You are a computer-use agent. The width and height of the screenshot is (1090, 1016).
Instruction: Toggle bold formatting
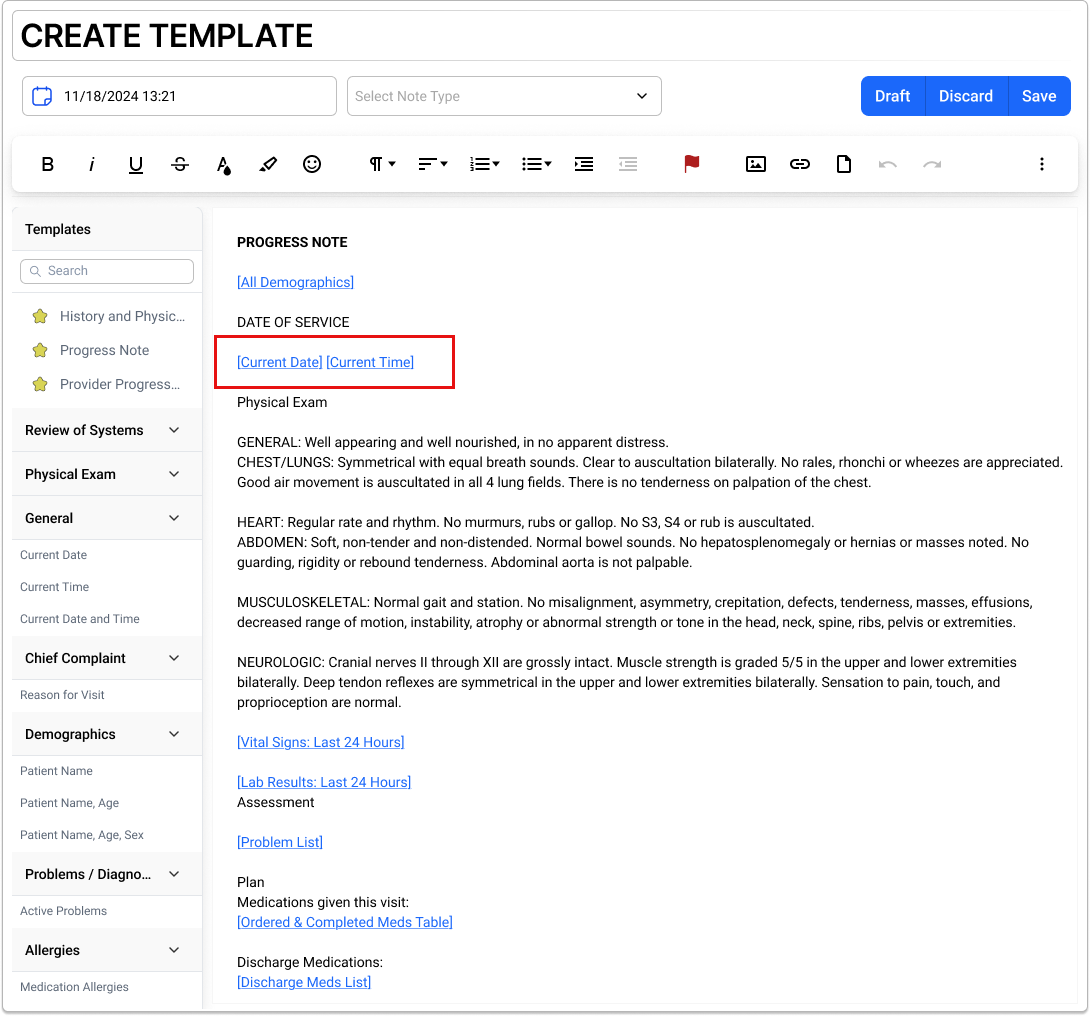pyautogui.click(x=47, y=164)
